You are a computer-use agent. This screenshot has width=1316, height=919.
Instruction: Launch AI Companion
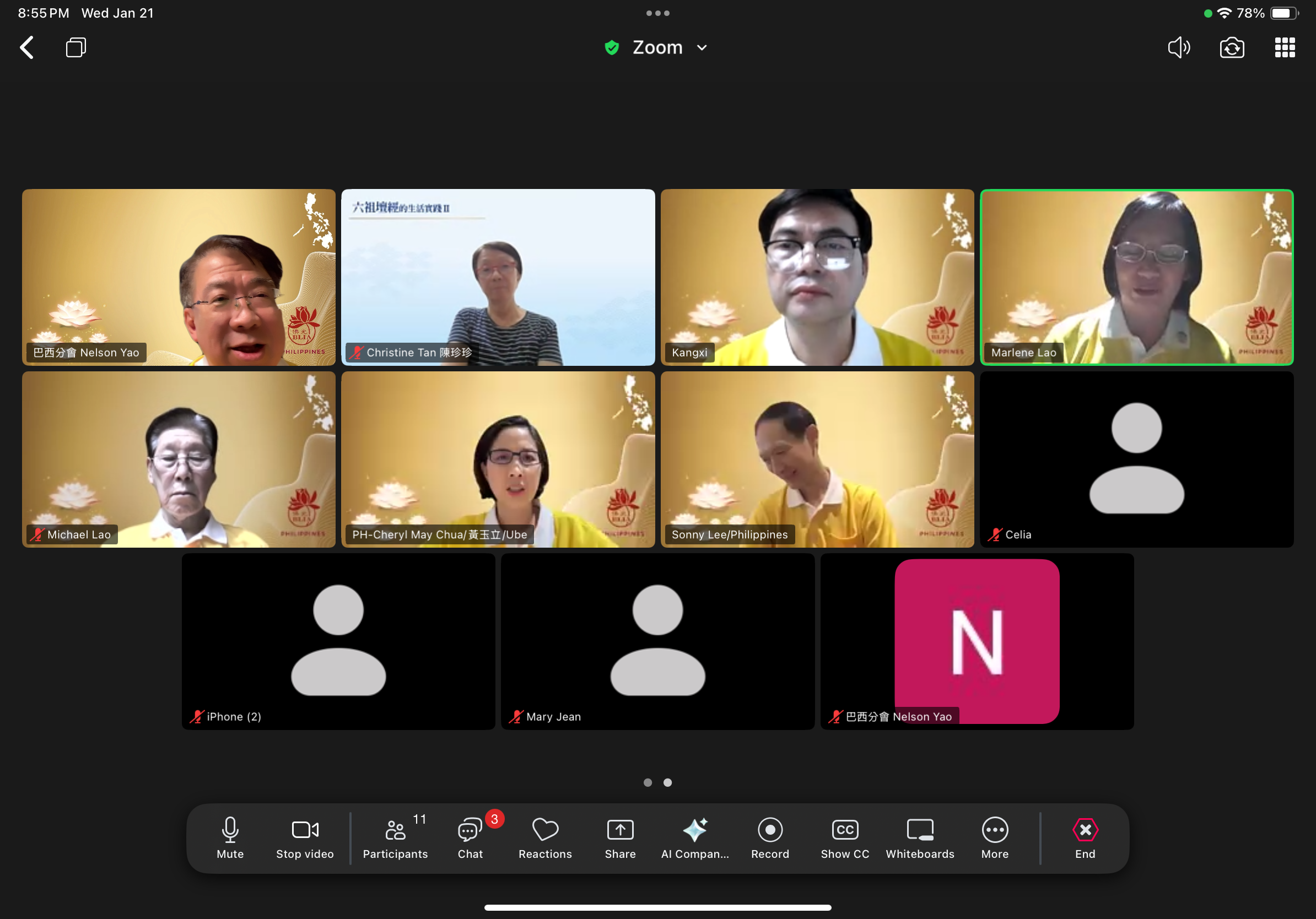695,837
